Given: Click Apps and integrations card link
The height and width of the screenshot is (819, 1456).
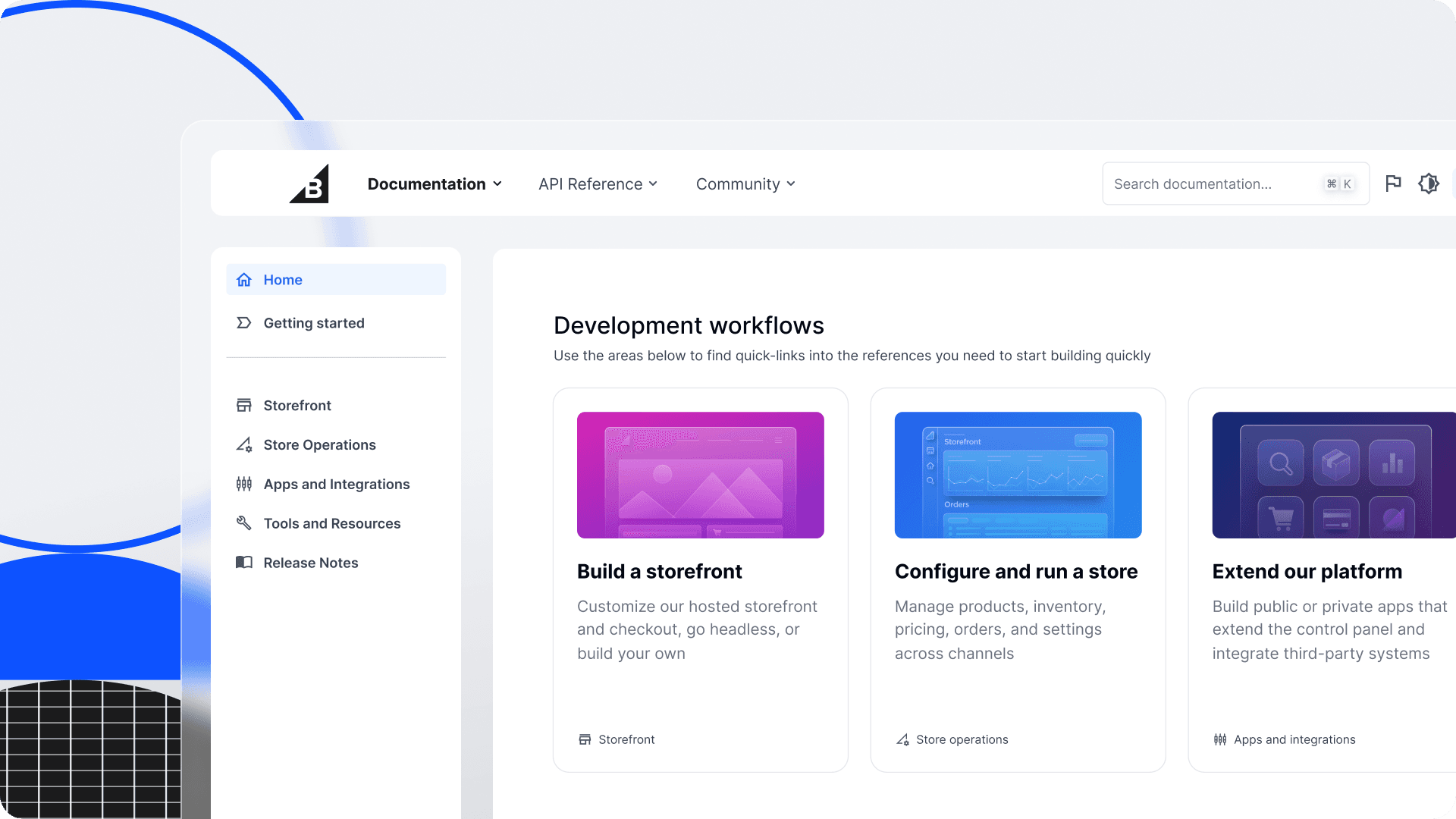Looking at the screenshot, I should pyautogui.click(x=1294, y=739).
